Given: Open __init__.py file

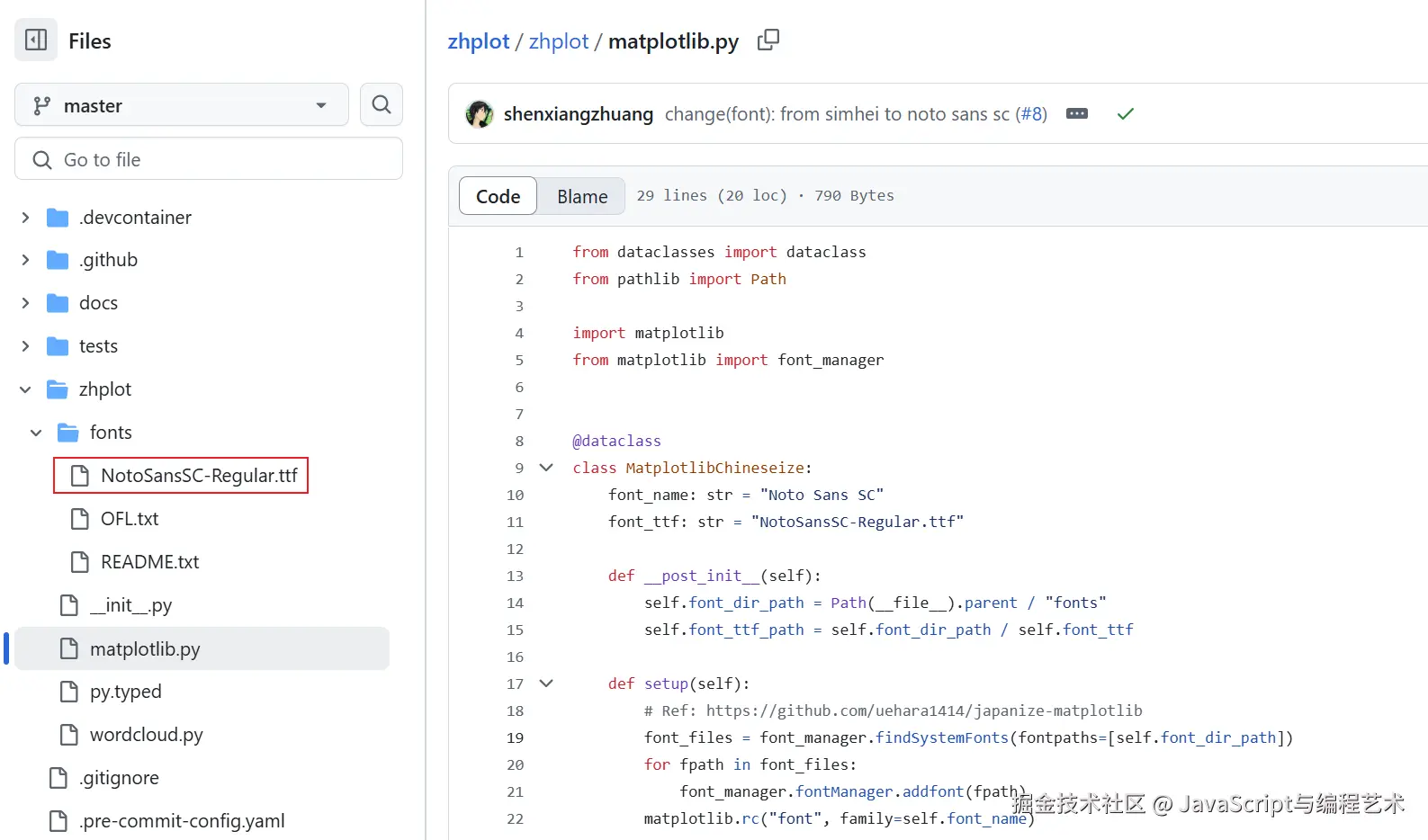Looking at the screenshot, I should pos(130,605).
